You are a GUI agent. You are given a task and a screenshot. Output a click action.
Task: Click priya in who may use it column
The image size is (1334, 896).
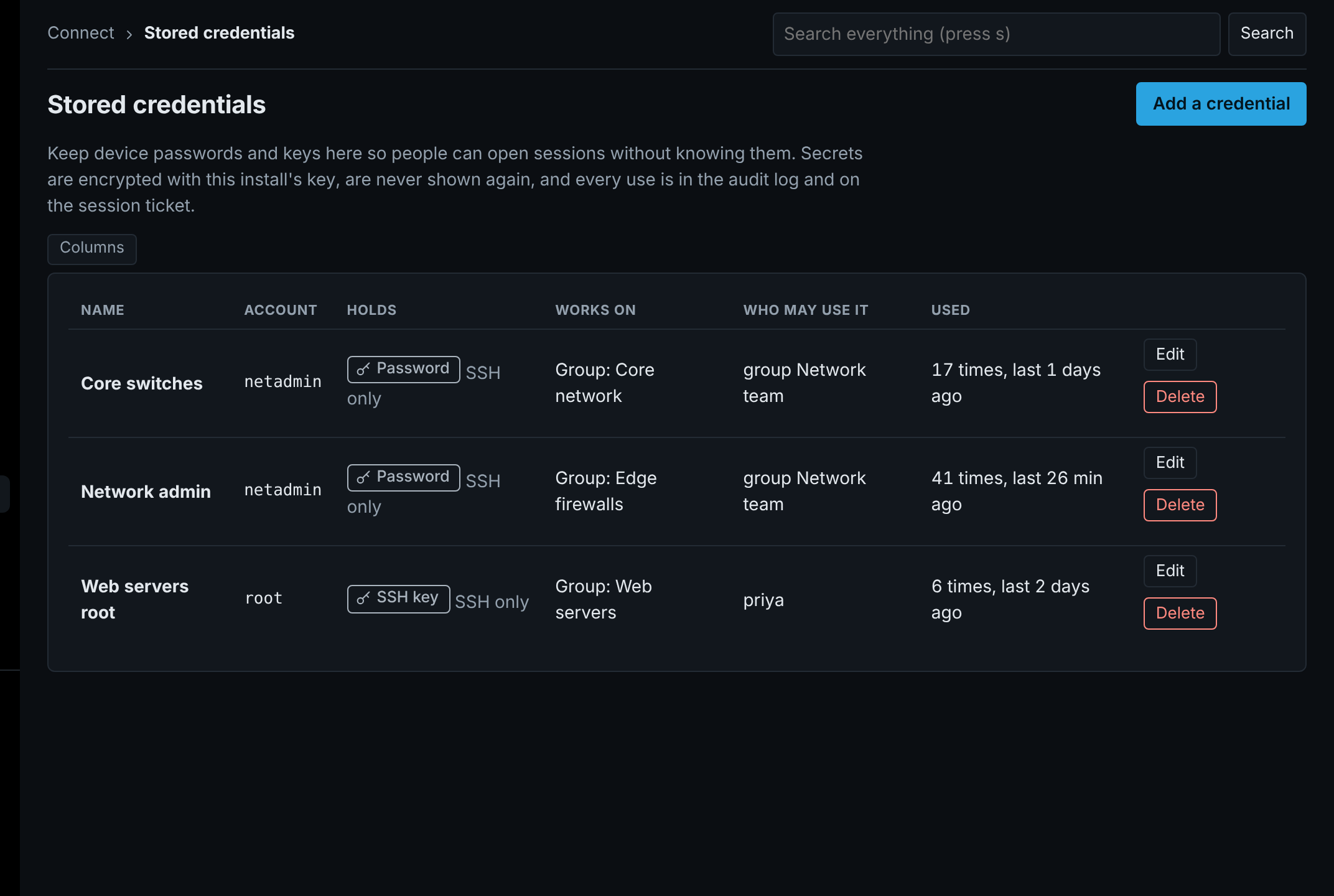[763, 600]
